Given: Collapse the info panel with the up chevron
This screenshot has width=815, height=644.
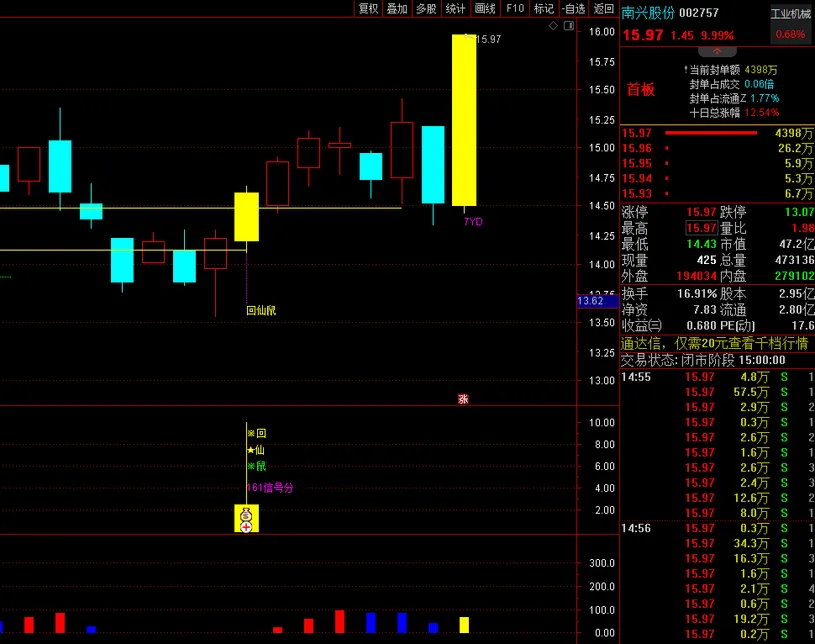Looking at the screenshot, I should coord(717,50).
